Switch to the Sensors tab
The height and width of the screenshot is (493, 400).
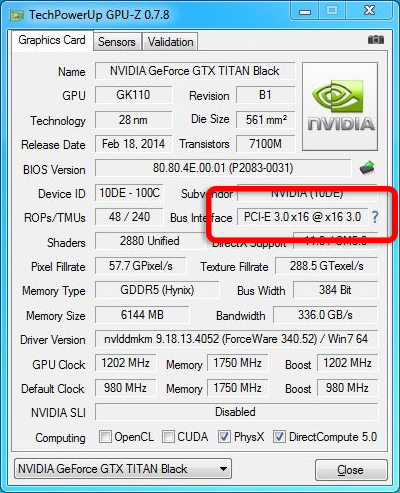(117, 42)
